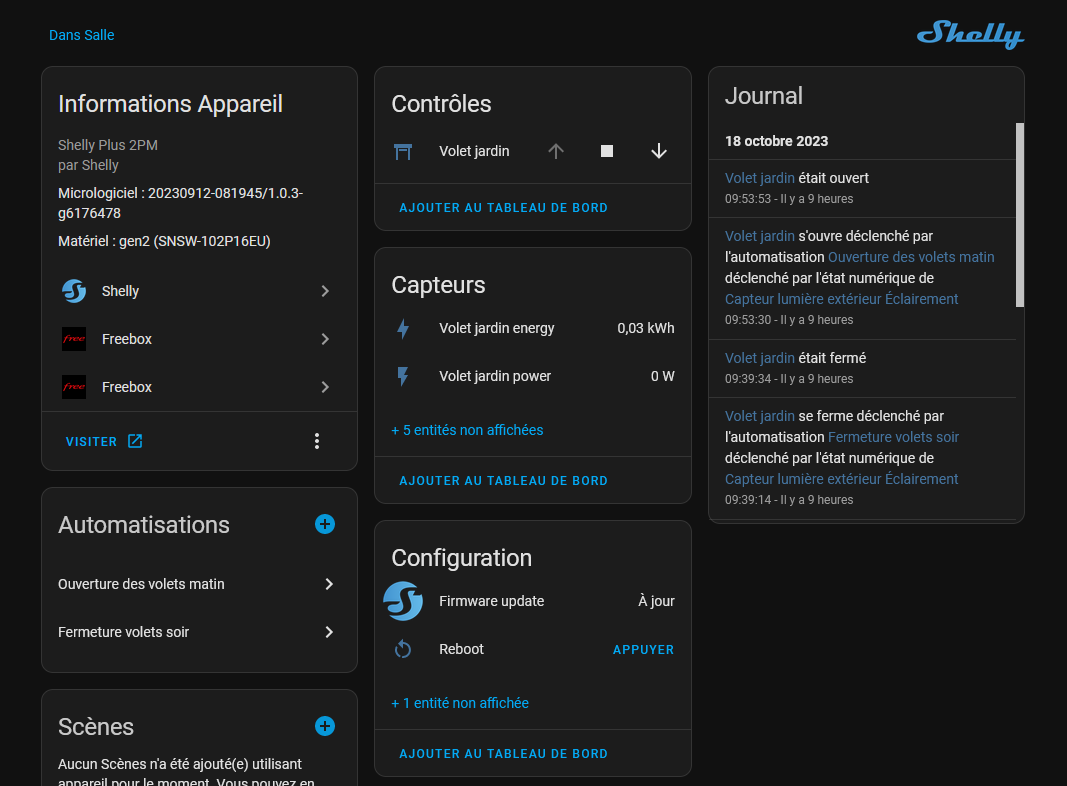Click the second Freebox logo icon
The width and height of the screenshot is (1067, 786).
coord(74,387)
